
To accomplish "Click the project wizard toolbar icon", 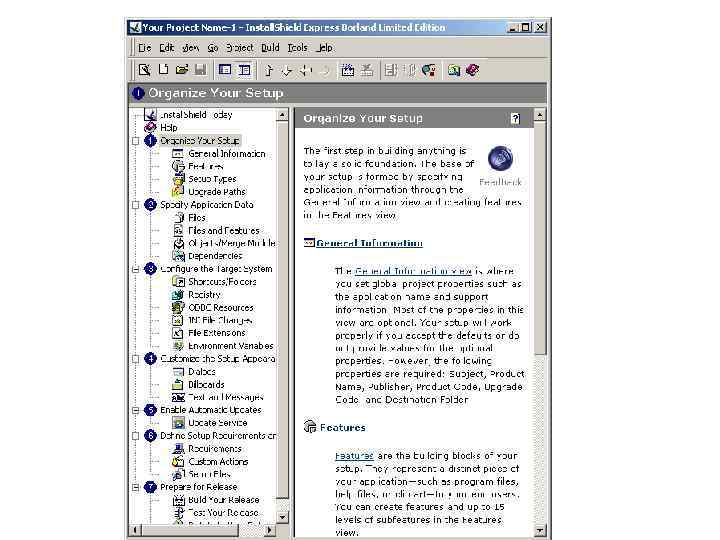I will pyautogui.click(x=145, y=70).
